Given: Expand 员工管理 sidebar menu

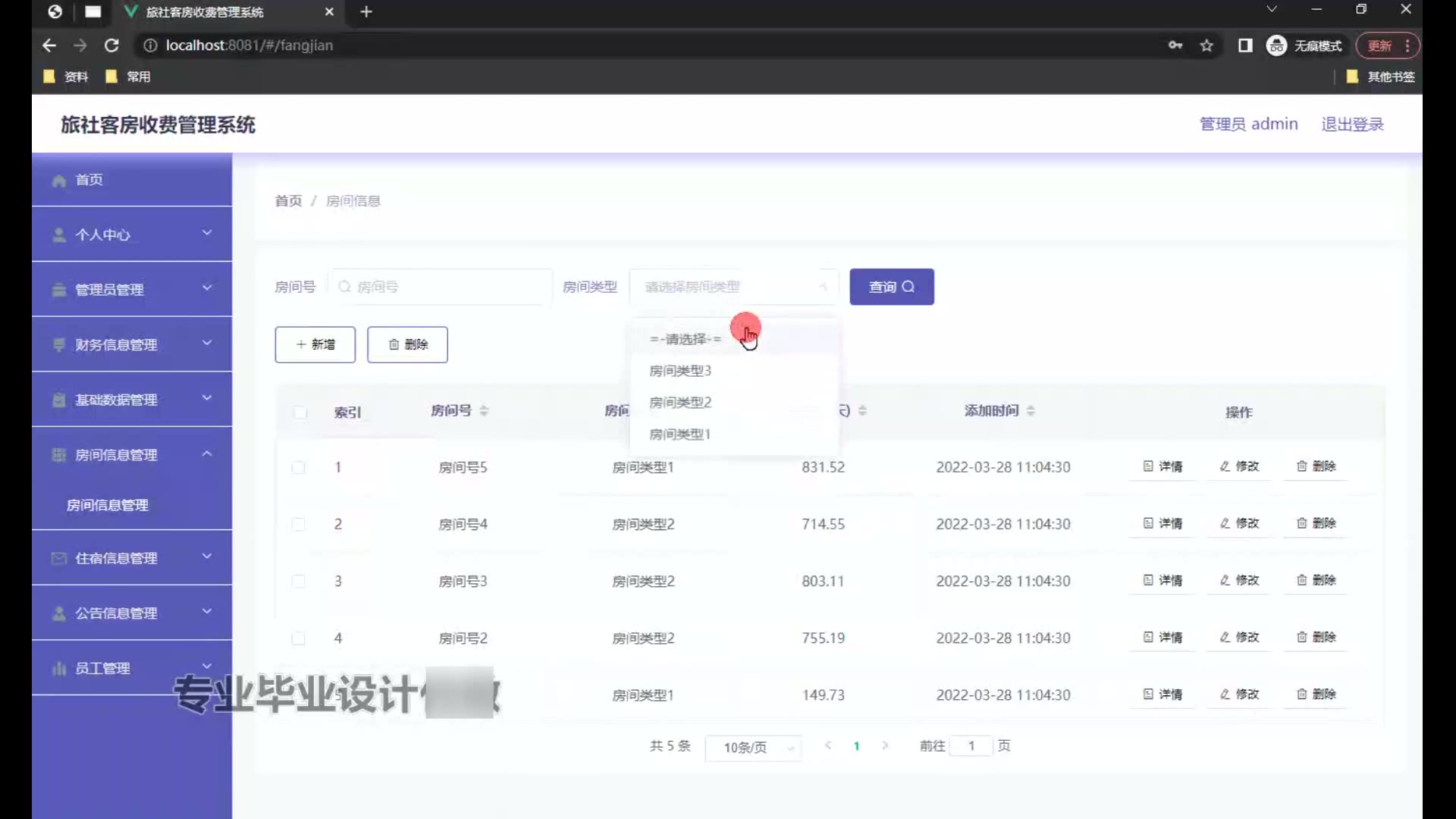Looking at the screenshot, I should coord(132,668).
